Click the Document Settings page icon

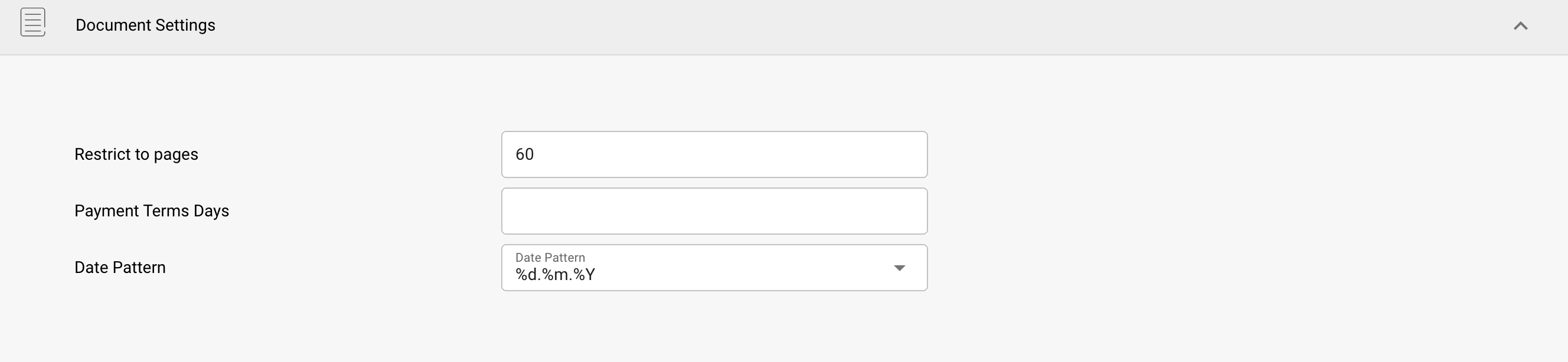click(x=33, y=23)
